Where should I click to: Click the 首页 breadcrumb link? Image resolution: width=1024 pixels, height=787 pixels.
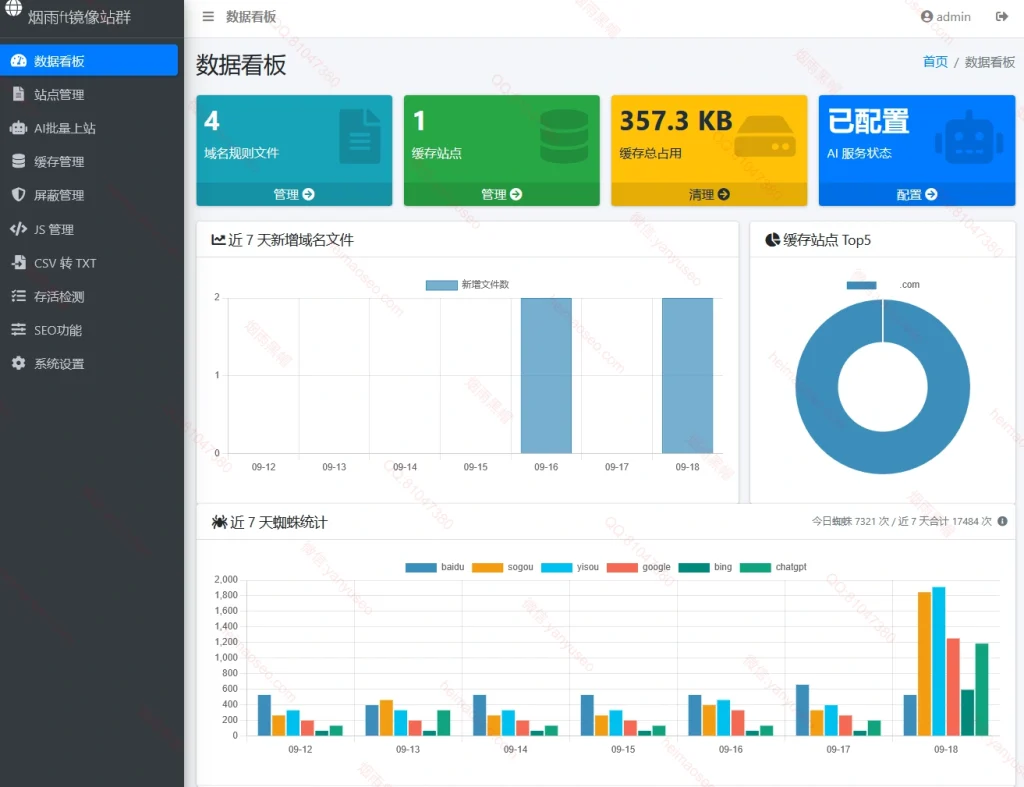(x=935, y=62)
